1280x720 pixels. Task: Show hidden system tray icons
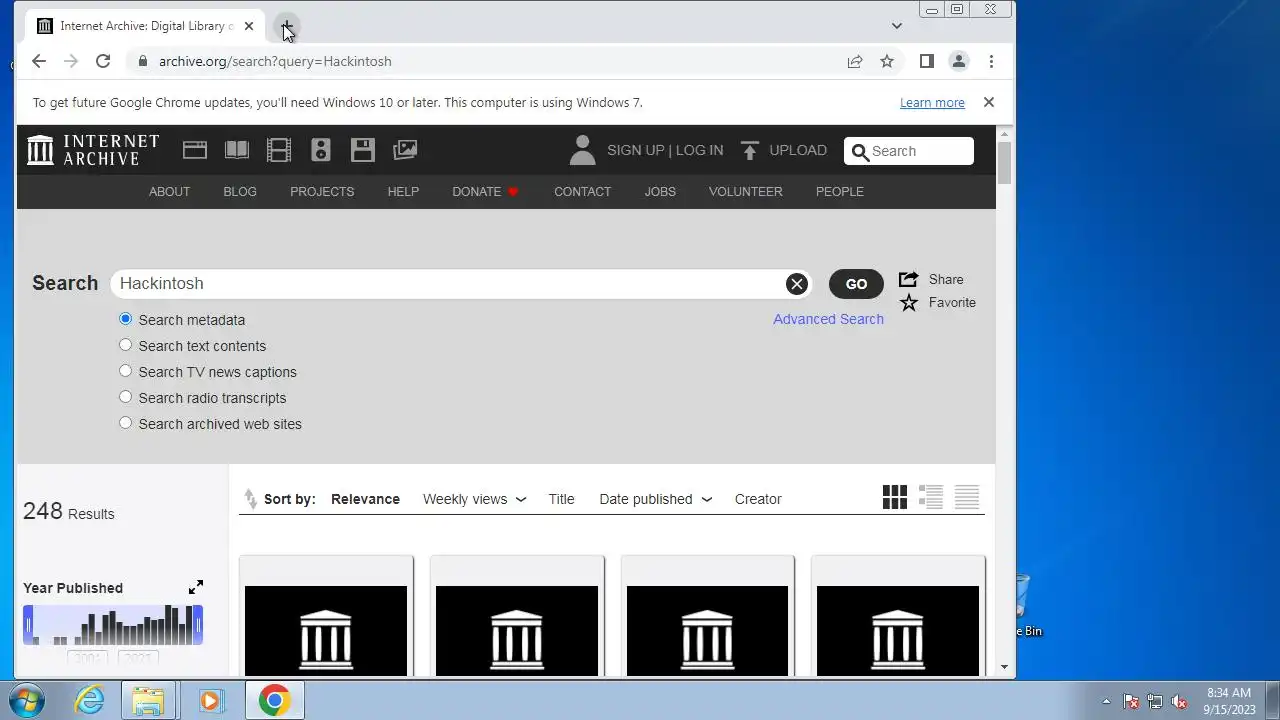(1106, 702)
